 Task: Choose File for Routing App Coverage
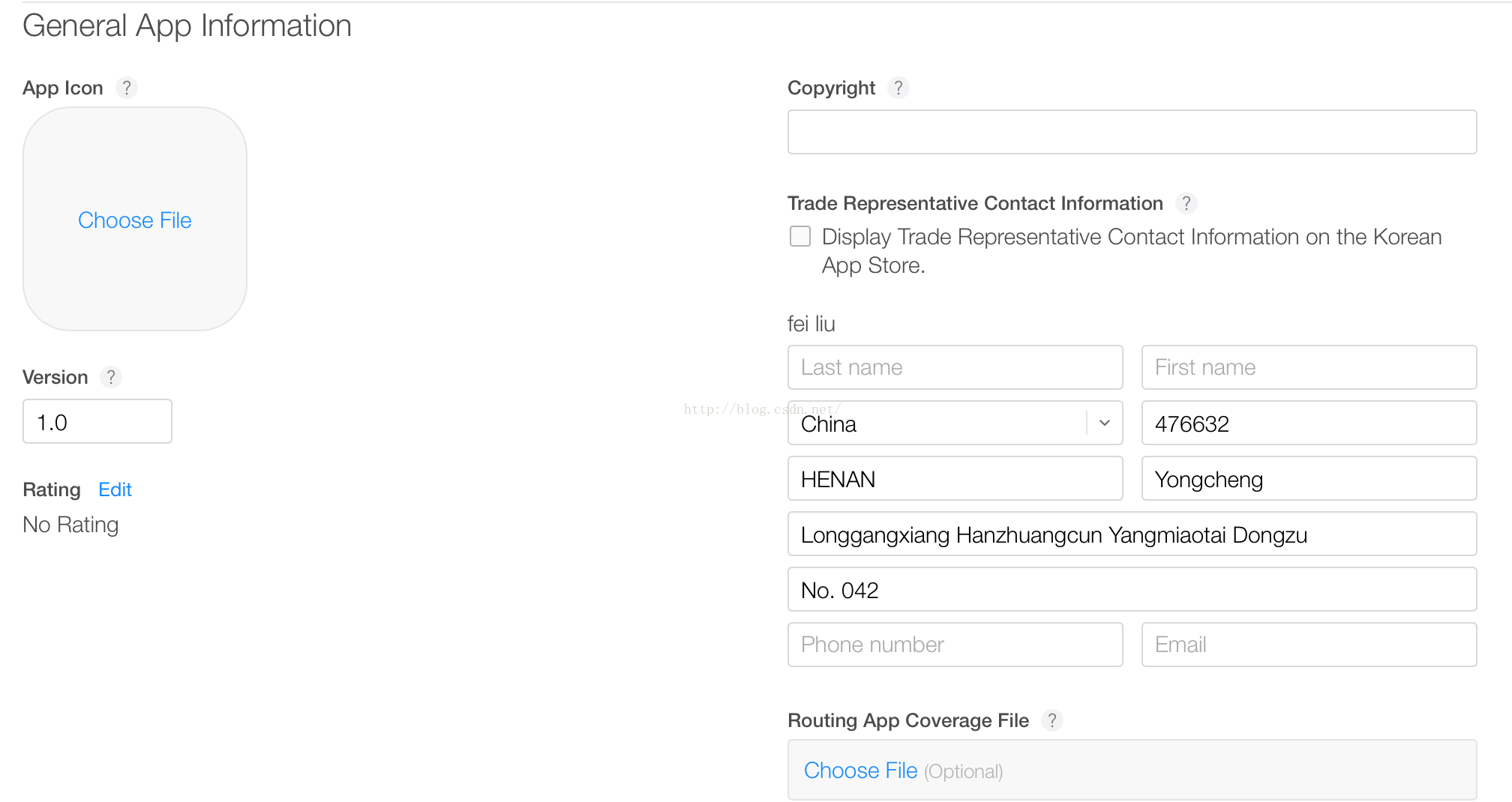pyautogui.click(x=860, y=771)
